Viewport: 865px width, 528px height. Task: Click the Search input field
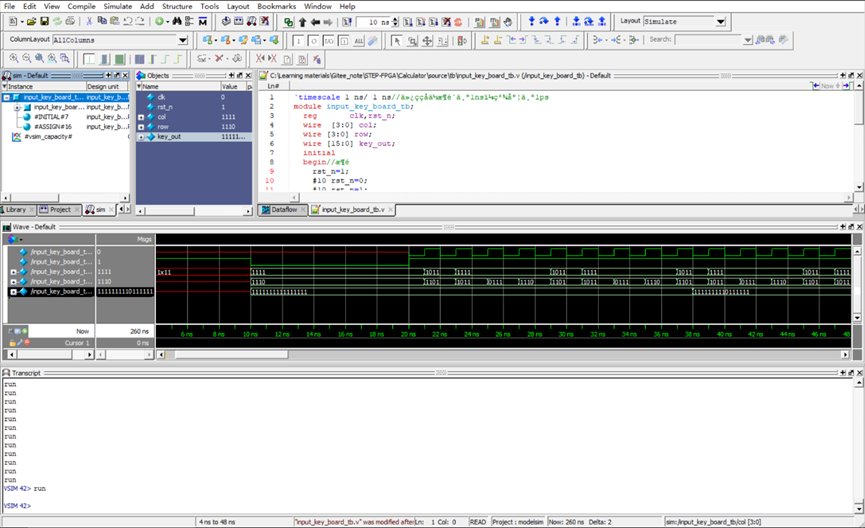(x=708, y=40)
